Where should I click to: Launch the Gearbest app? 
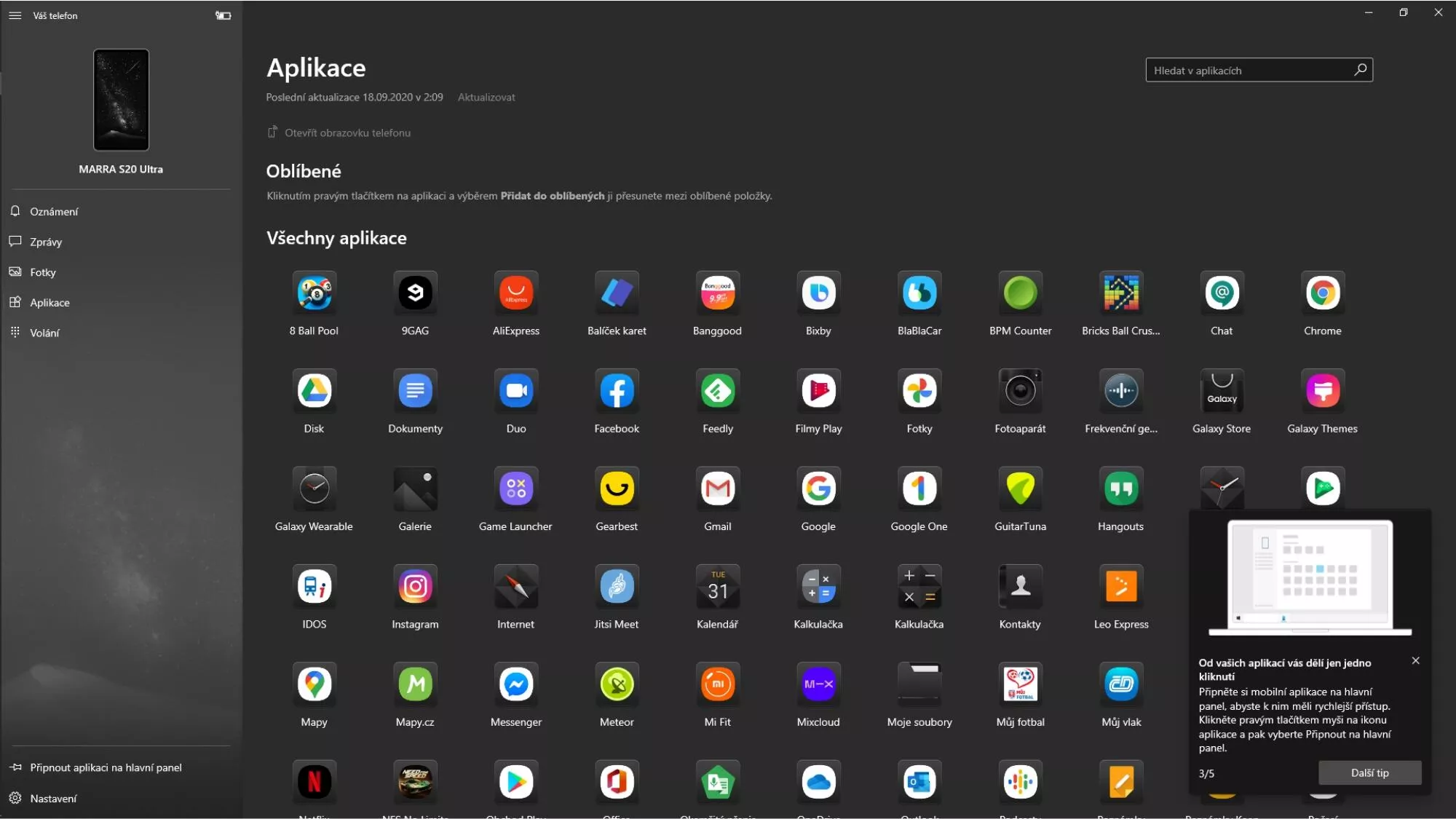coord(617,488)
